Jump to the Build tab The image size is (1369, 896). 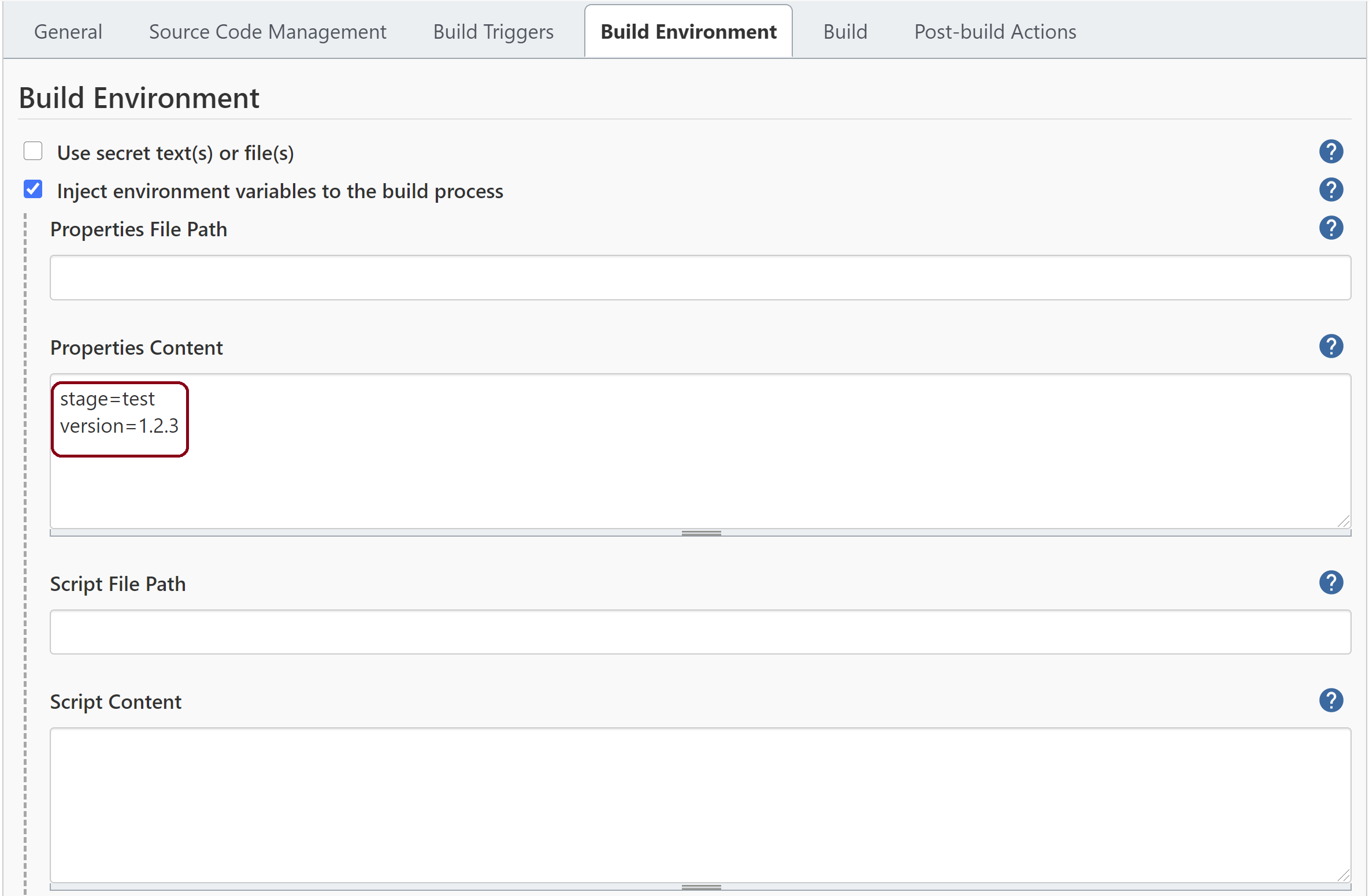pyautogui.click(x=845, y=32)
